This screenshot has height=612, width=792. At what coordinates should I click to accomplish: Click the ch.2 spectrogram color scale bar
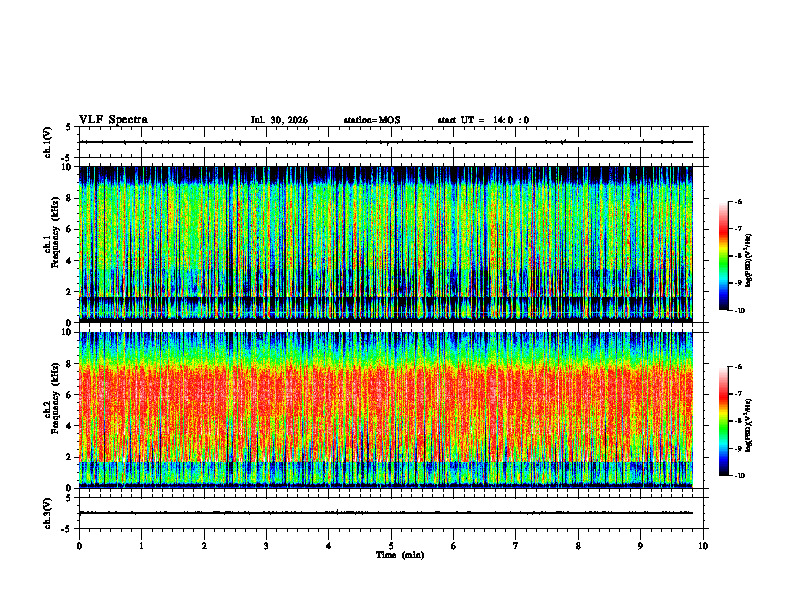click(723, 421)
